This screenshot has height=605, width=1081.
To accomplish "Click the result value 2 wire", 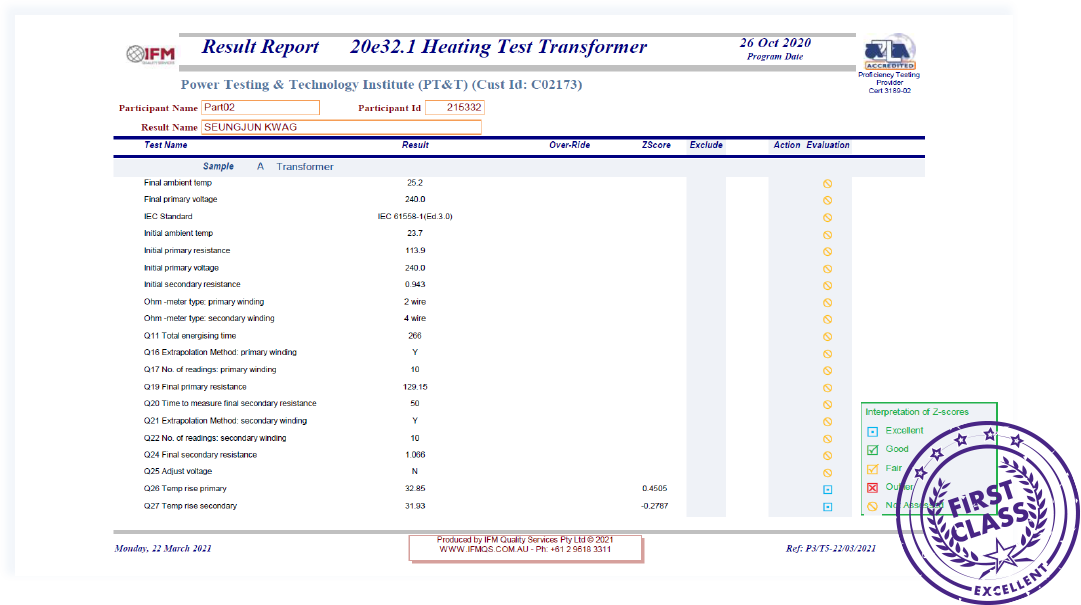I will [x=415, y=302].
